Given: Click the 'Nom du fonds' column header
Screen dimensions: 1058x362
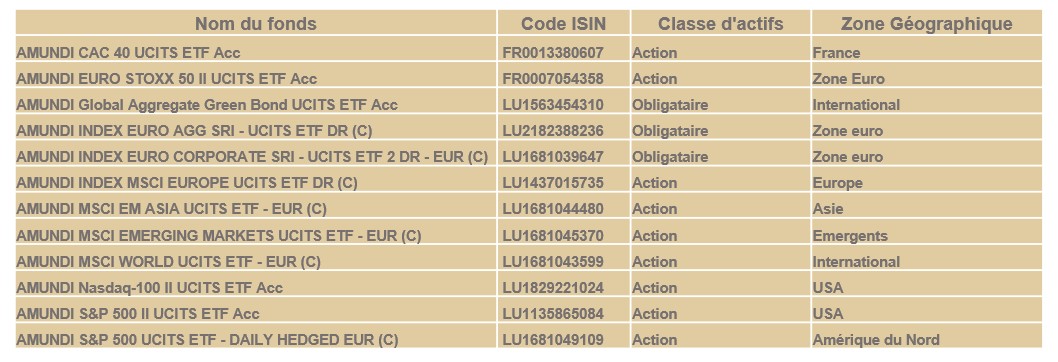Looking at the screenshot, I should (x=256, y=24).
